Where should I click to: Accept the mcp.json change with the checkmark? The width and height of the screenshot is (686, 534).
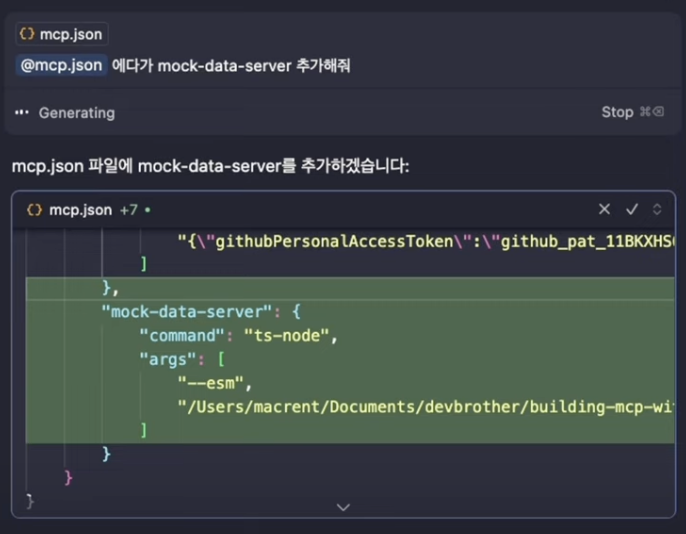pos(632,209)
